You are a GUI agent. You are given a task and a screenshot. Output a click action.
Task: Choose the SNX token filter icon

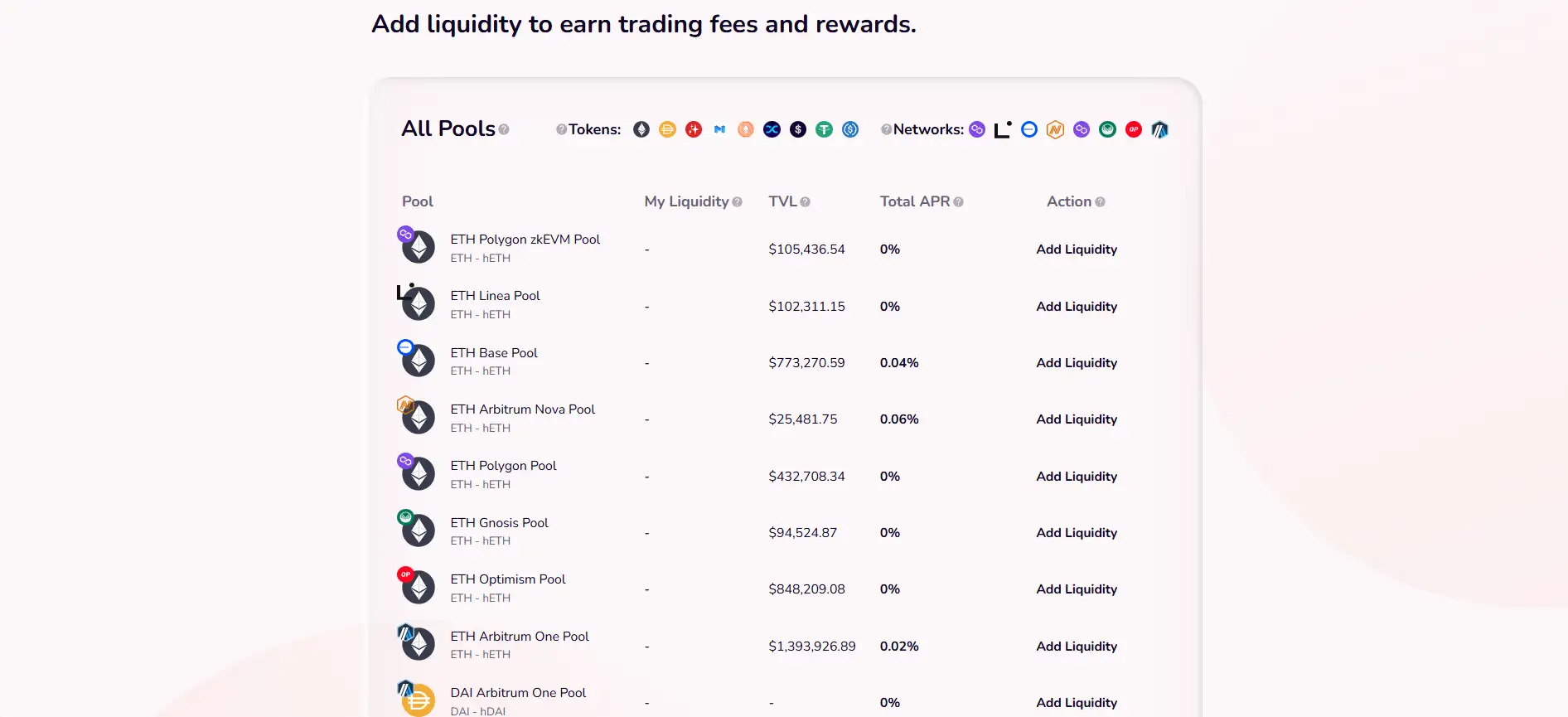[x=772, y=129]
